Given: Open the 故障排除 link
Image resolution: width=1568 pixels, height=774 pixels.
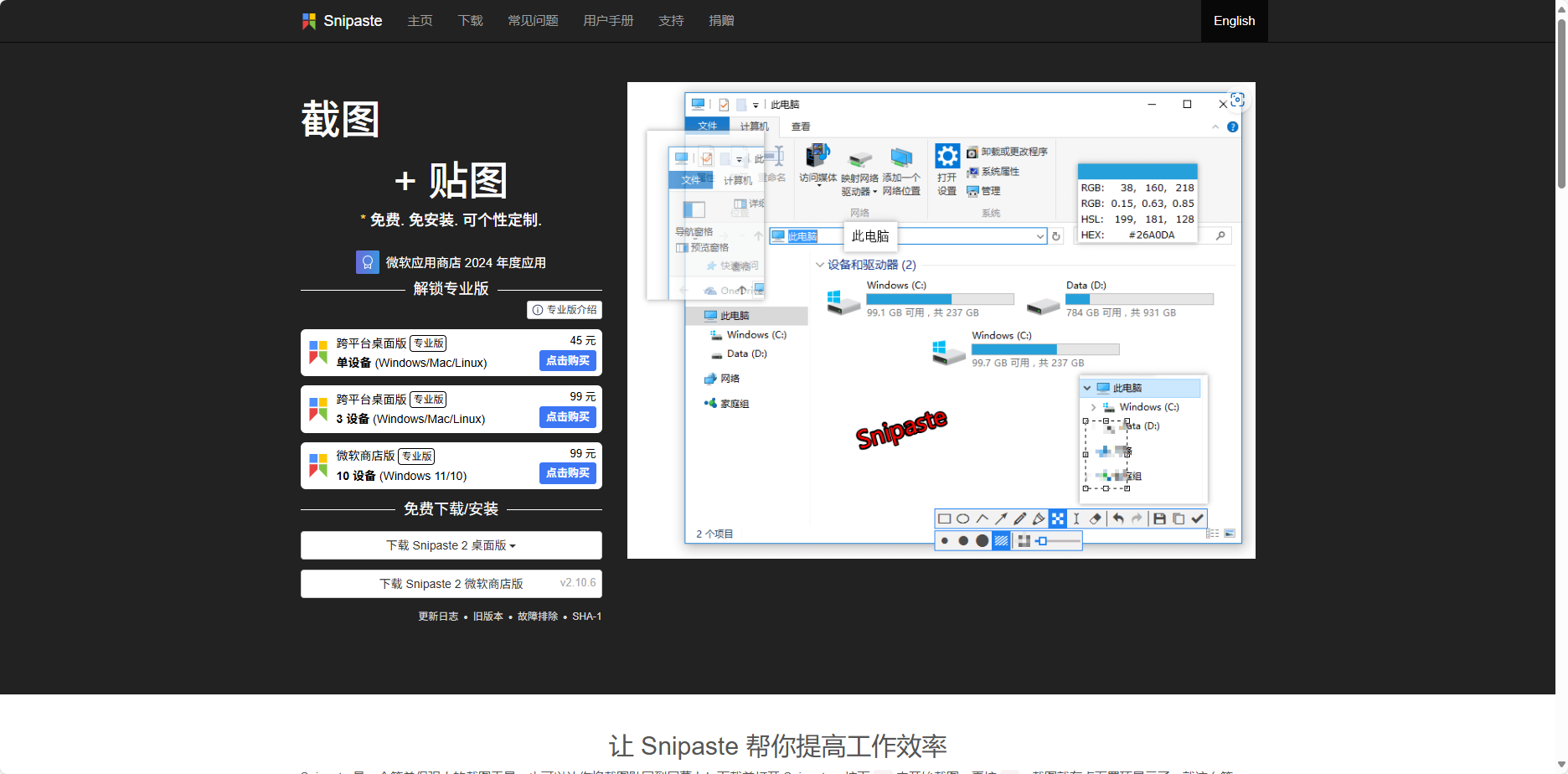Looking at the screenshot, I should [x=538, y=617].
